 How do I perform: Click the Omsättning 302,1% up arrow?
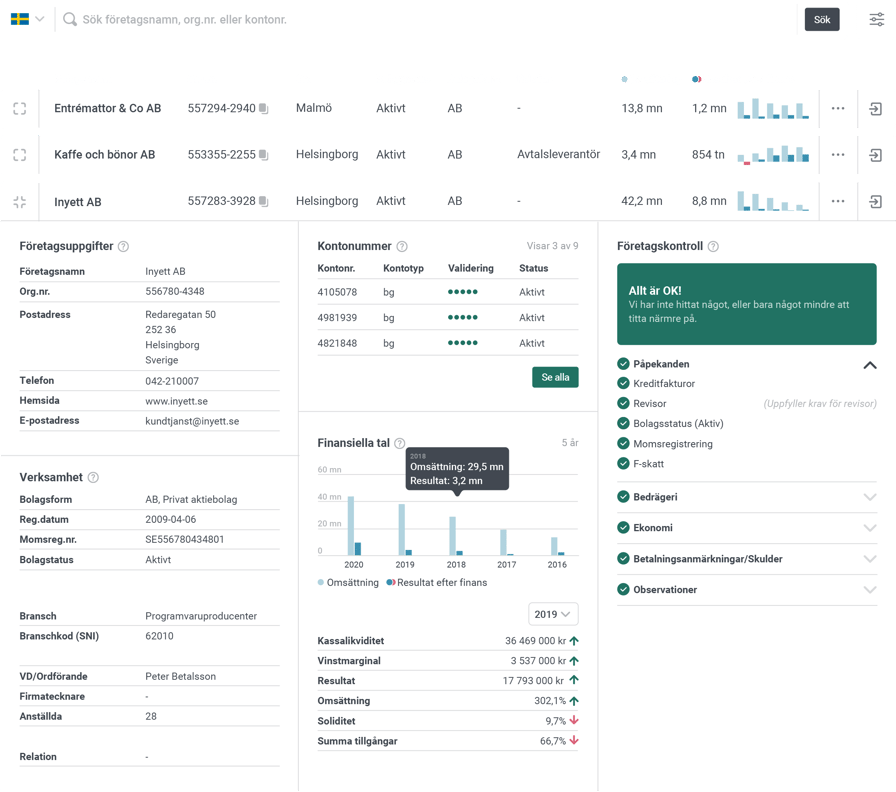click(574, 701)
